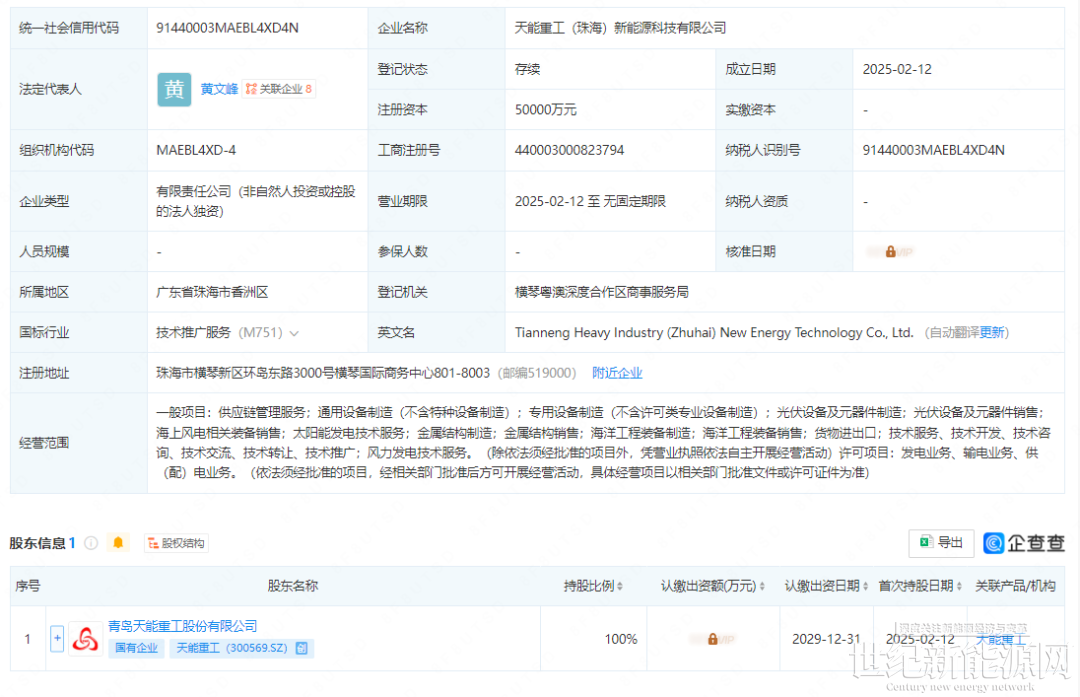Select establishment date 2025-02-12 value

click(x=897, y=70)
